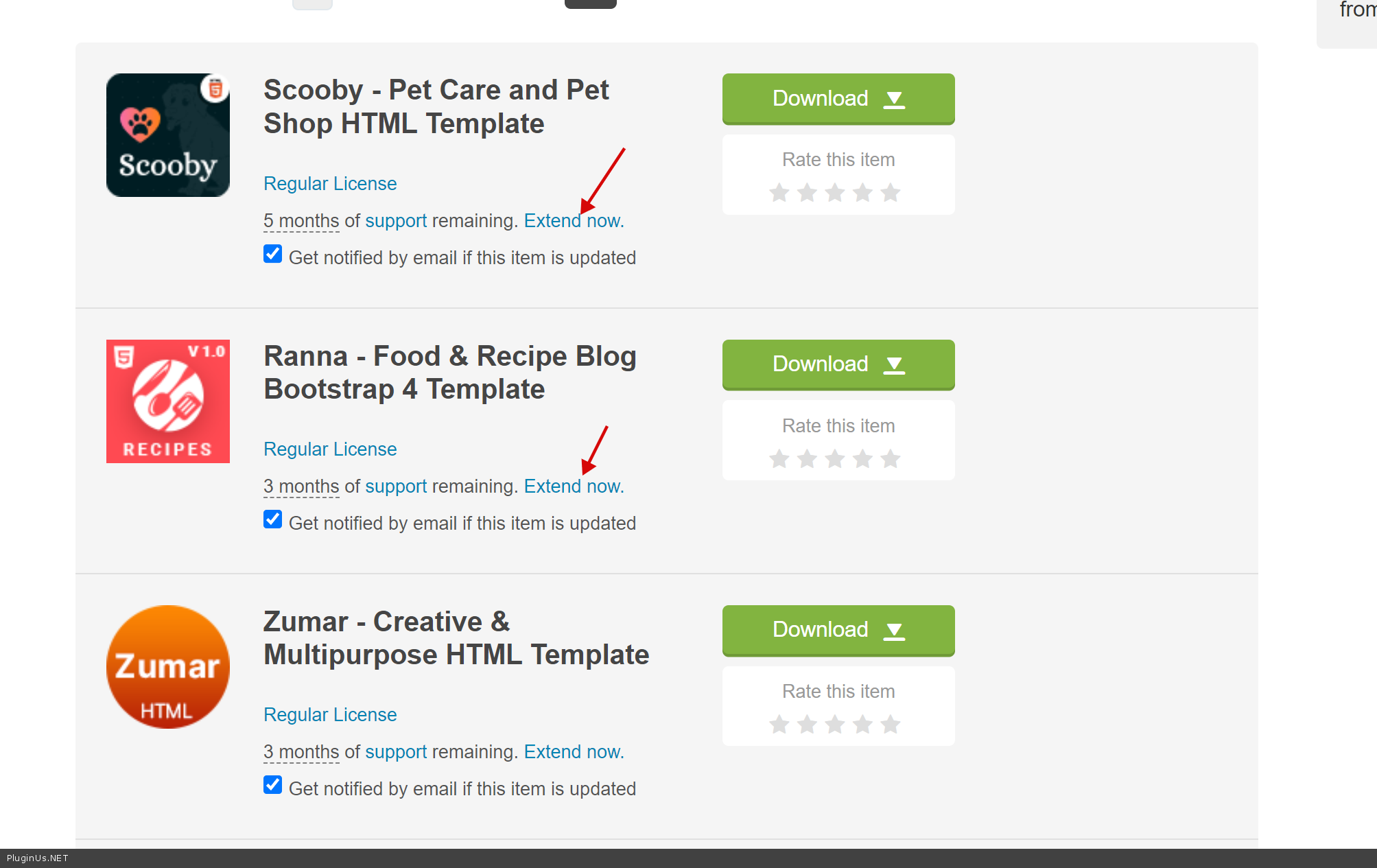This screenshot has height=868, width=1377.
Task: Open Zumar template Download dropdown
Action: click(838, 630)
